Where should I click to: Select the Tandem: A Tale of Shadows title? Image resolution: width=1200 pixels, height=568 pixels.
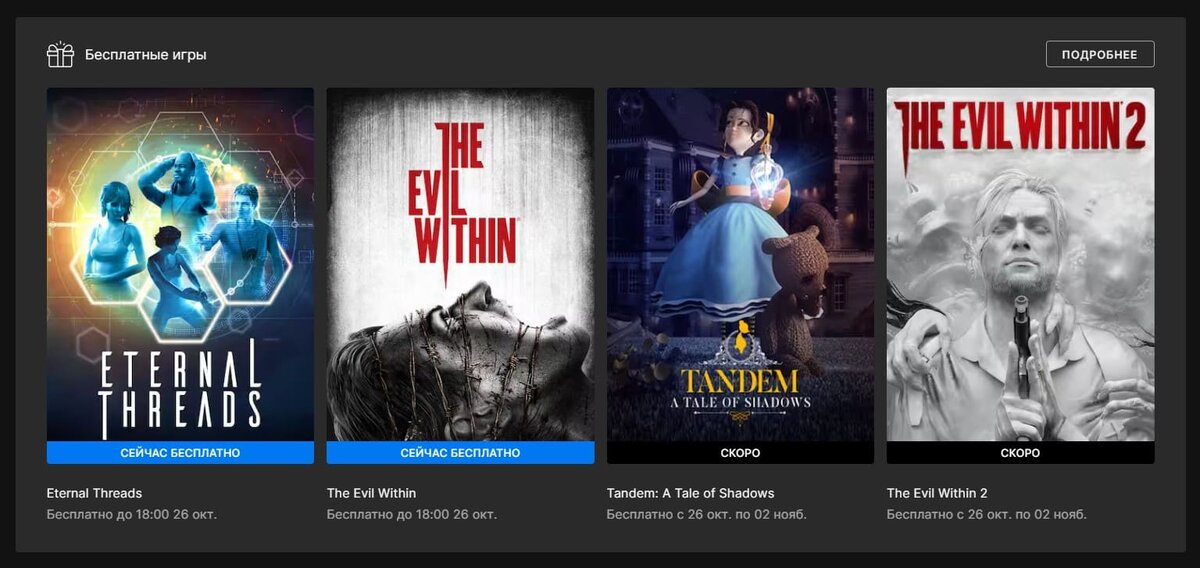tap(690, 493)
